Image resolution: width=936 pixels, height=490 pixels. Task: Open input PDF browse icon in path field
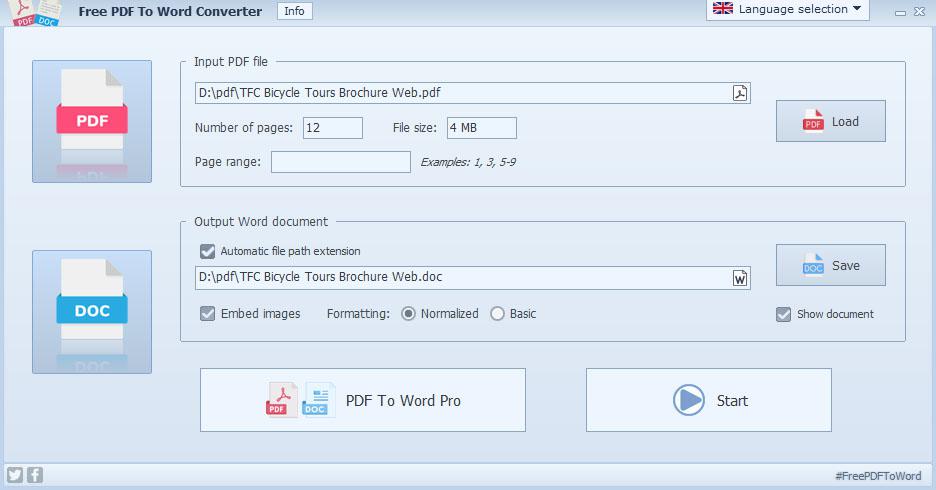tap(740, 93)
